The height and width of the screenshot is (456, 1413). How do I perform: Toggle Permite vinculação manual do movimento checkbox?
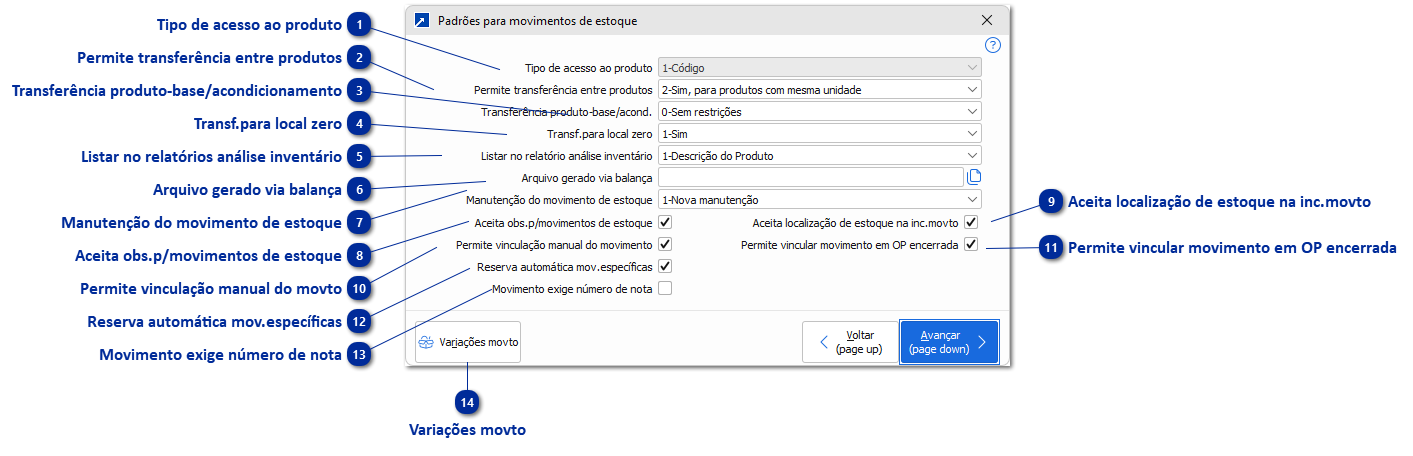point(665,244)
